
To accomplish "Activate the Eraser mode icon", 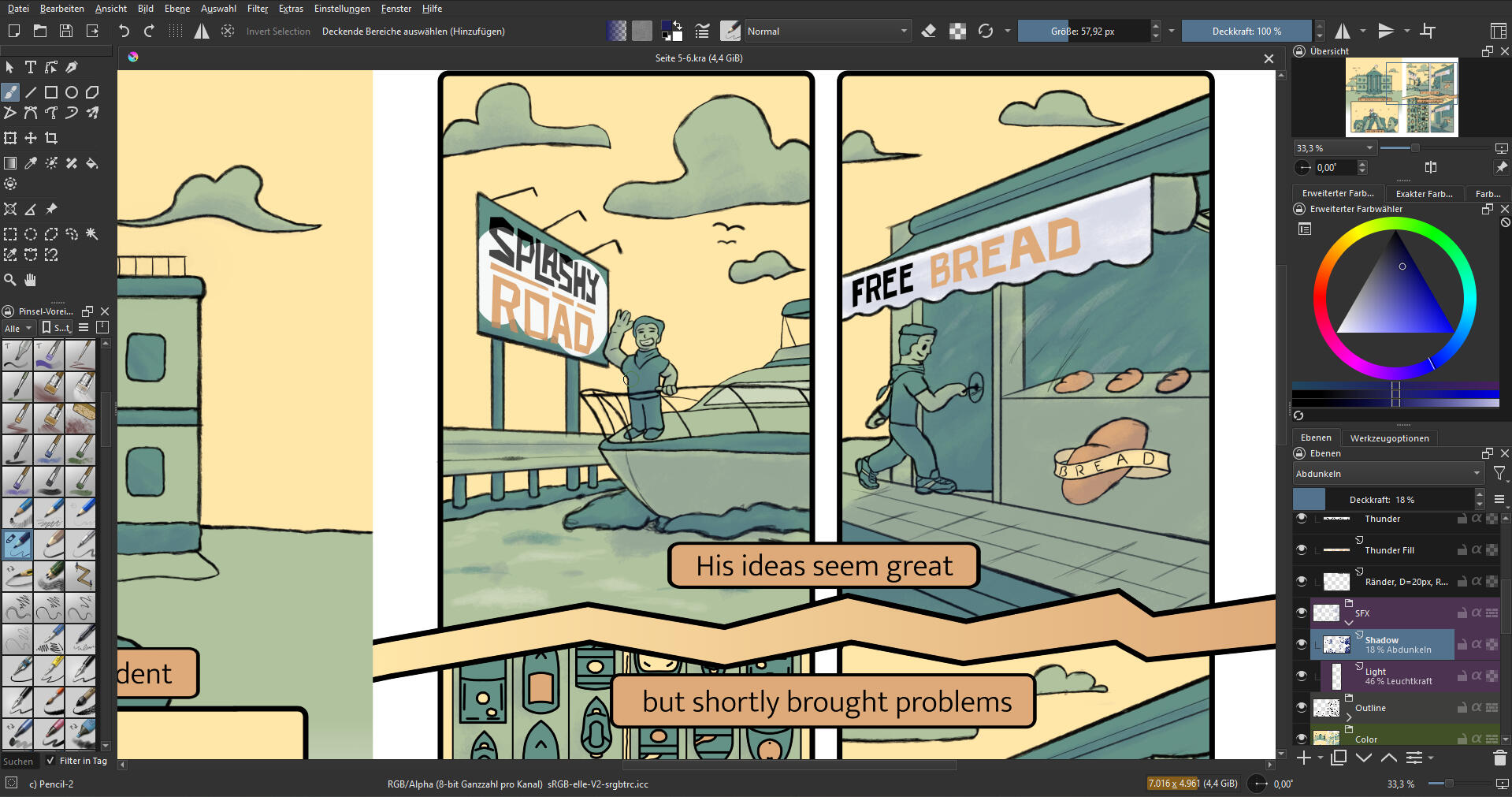I will pyautogui.click(x=929, y=32).
